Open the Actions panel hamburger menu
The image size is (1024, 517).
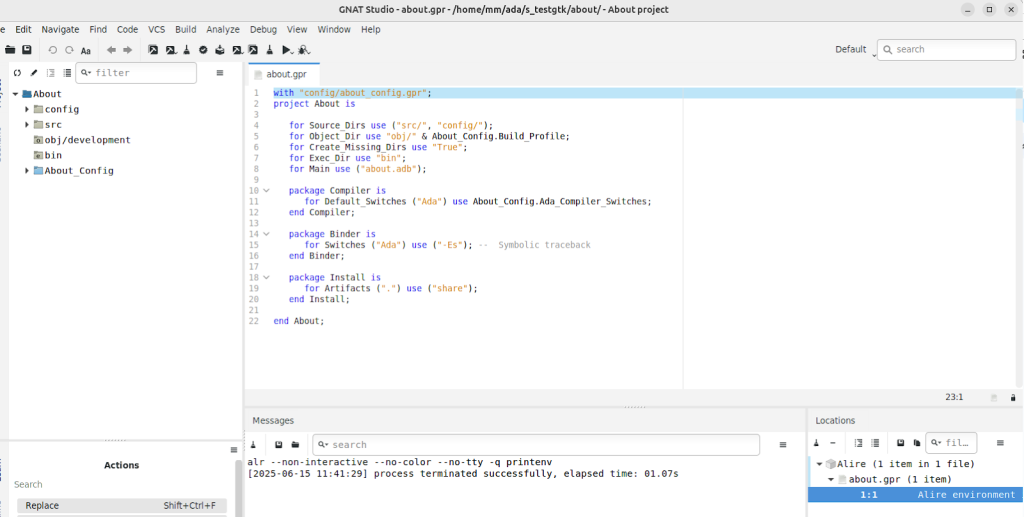click(234, 450)
